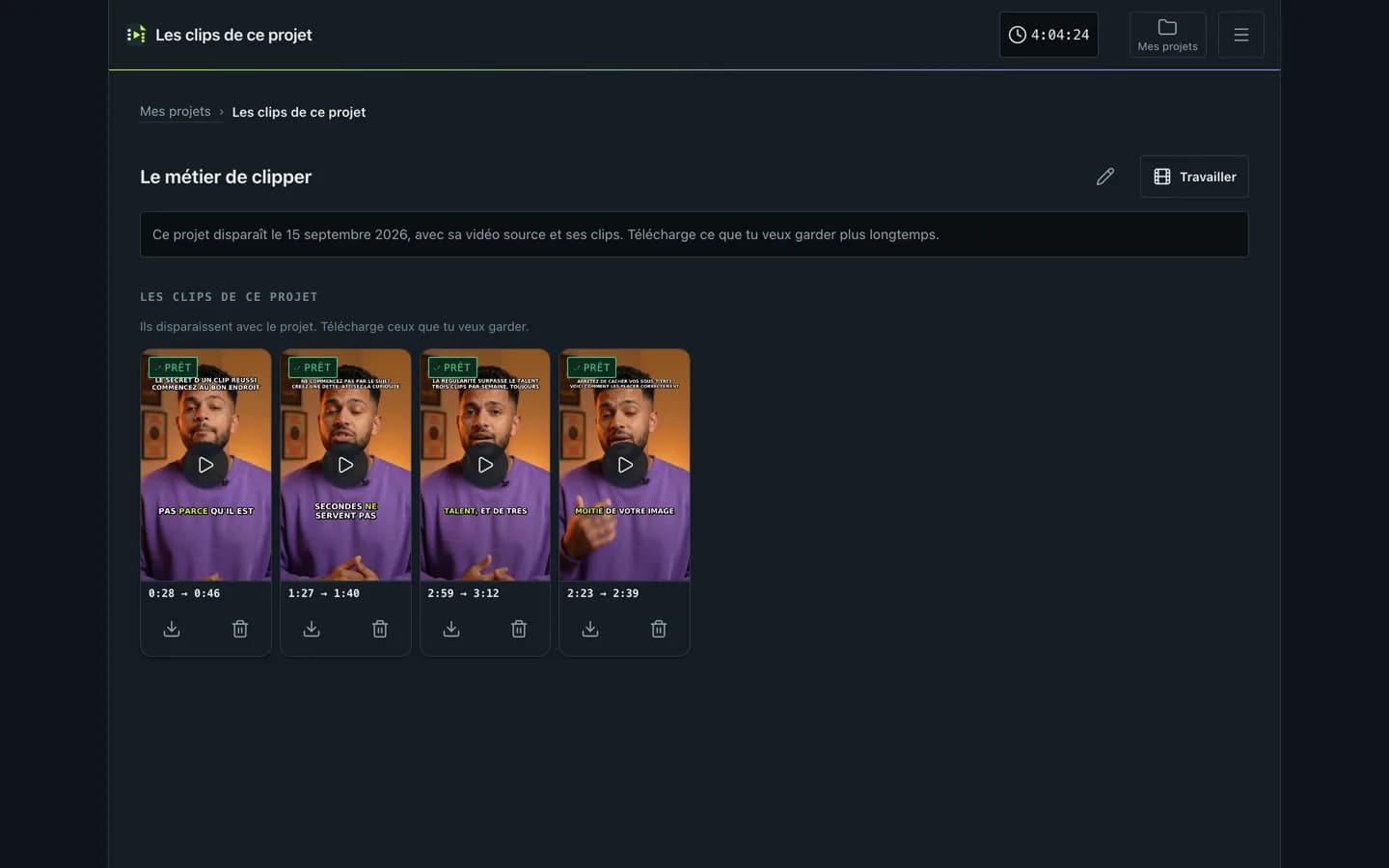
Task: Click 'Ils disparaissent avec le projet' hint text
Action: pyautogui.click(x=334, y=327)
